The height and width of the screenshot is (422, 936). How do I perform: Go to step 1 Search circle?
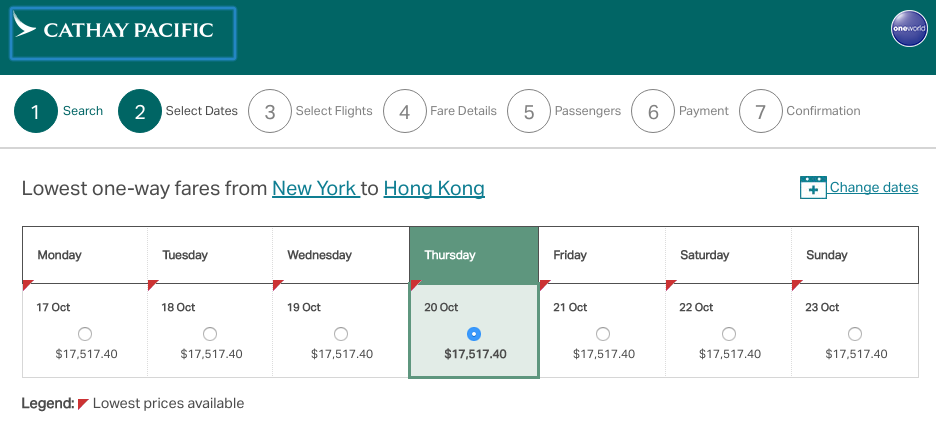coord(36,111)
